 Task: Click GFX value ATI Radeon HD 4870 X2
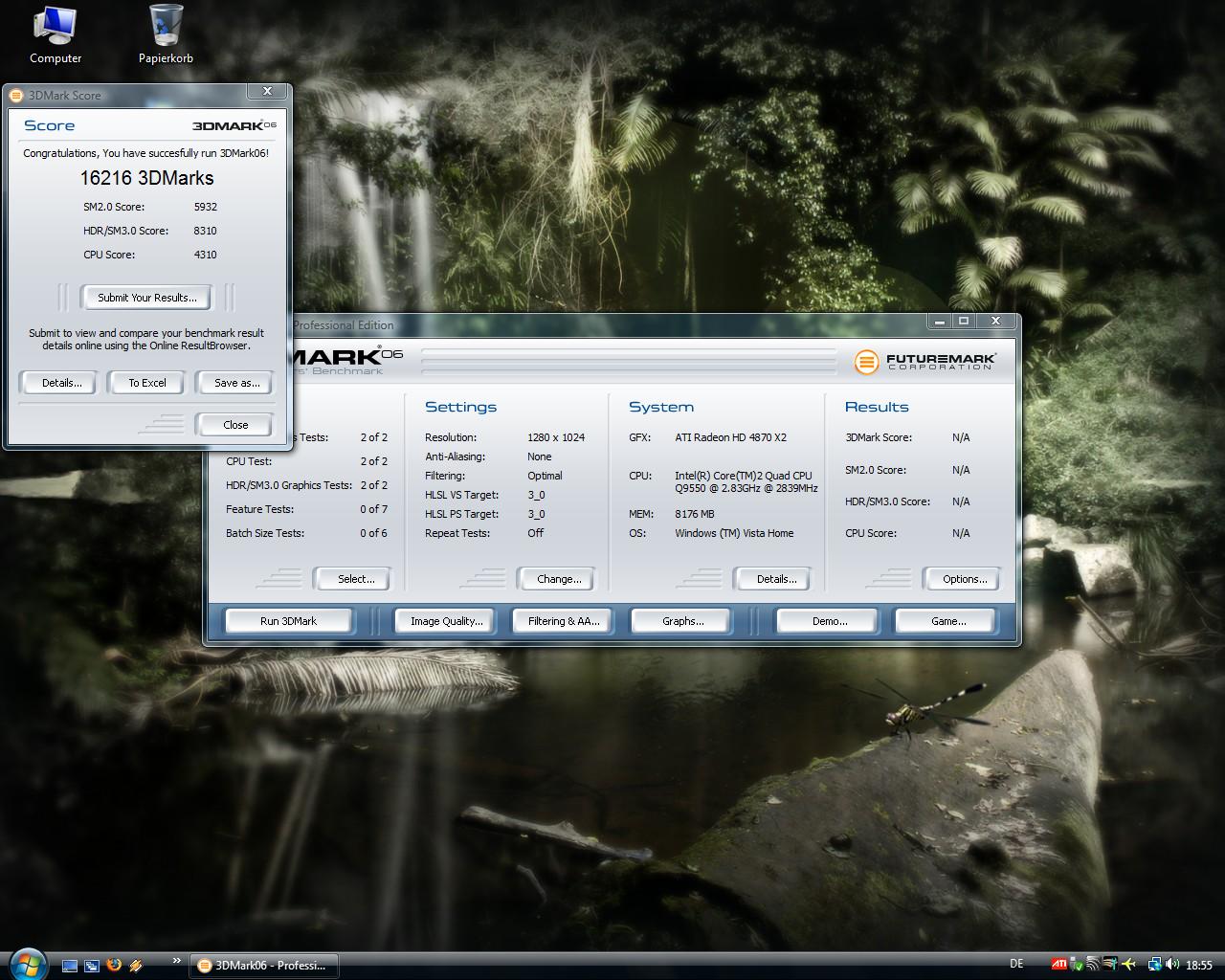point(730,437)
